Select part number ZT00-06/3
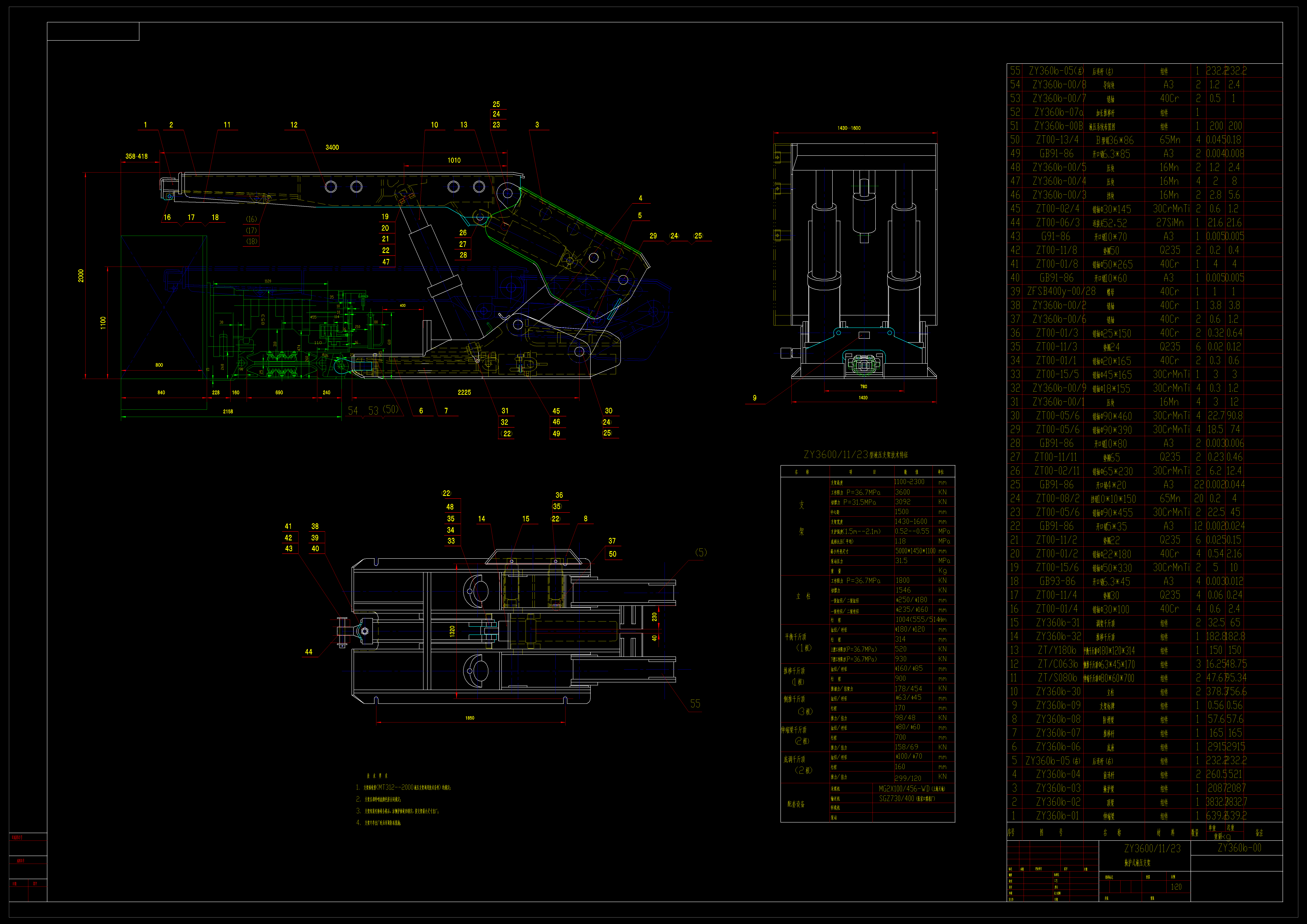Viewport: 1307px width, 924px height. (1058, 223)
